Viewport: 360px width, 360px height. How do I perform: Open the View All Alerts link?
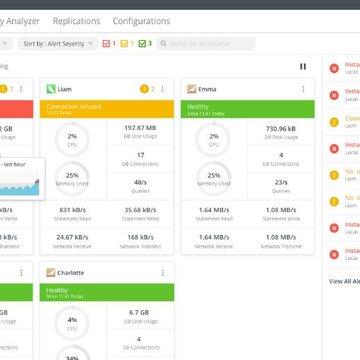pos(344,281)
